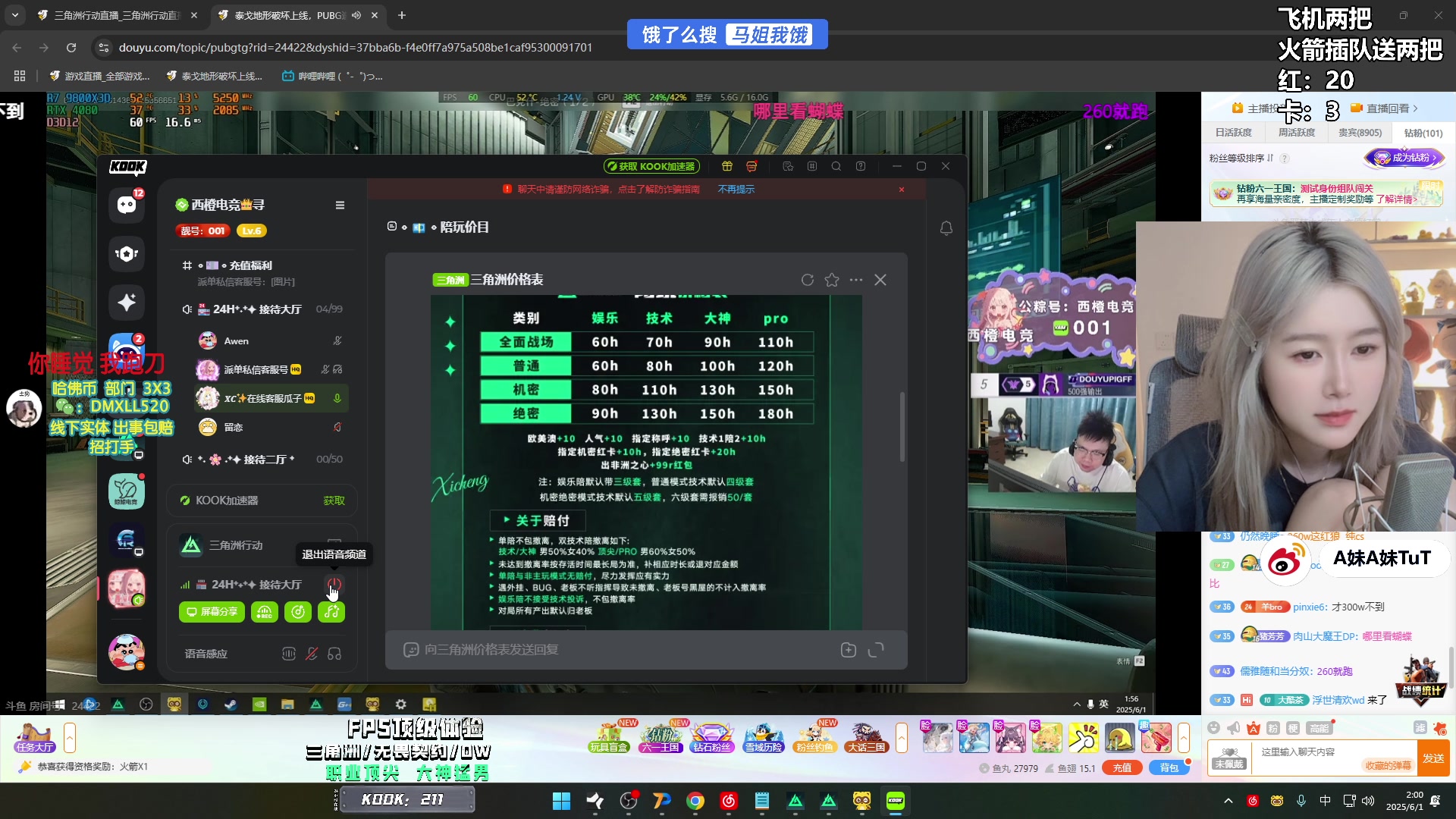Toggle sound mute in the browser tab
Image resolution: width=1456 pixels, height=819 pixels.
coord(356,15)
